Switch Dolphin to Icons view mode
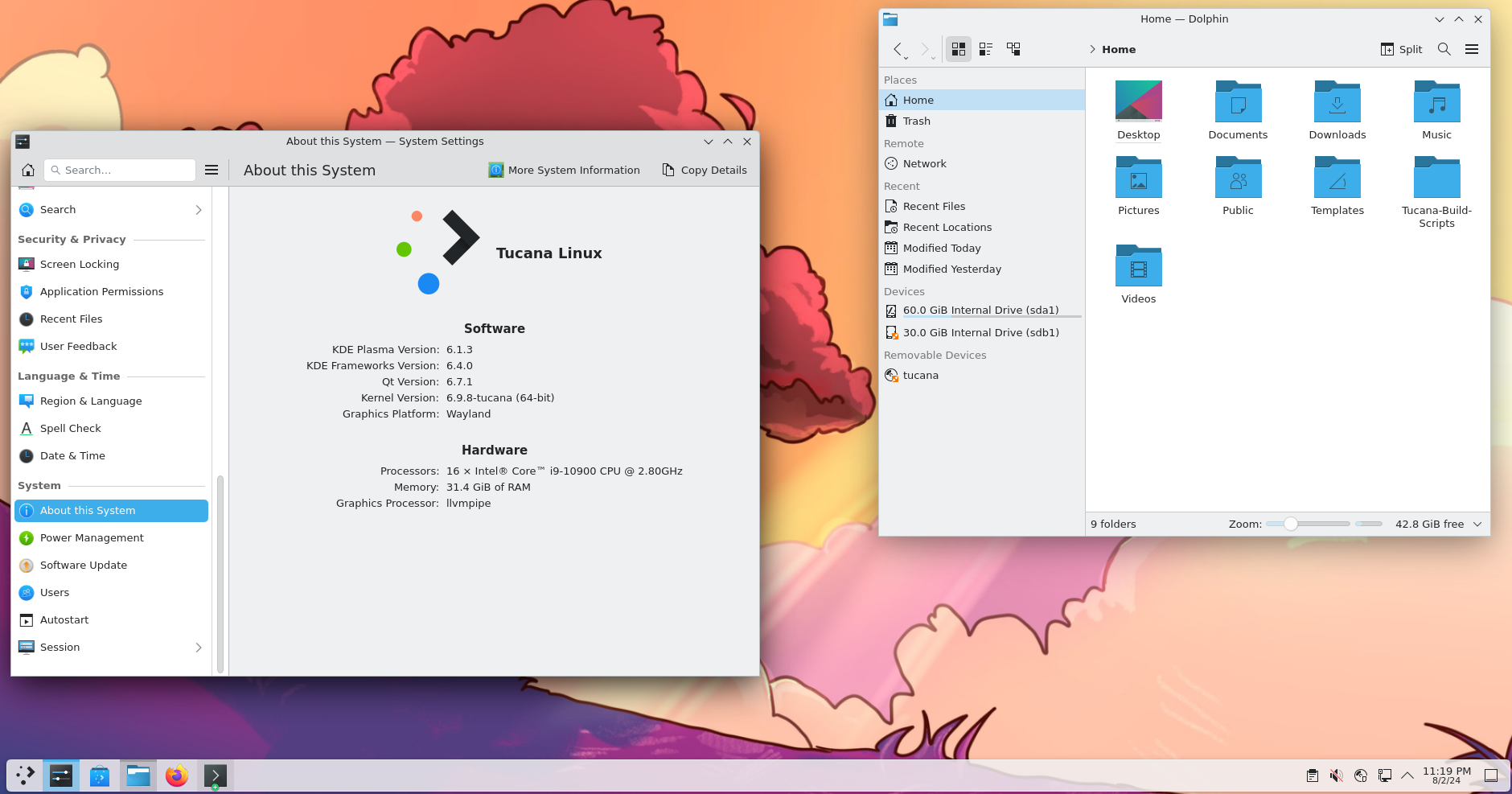Screen dimensions: 1512x794 pos(958,49)
